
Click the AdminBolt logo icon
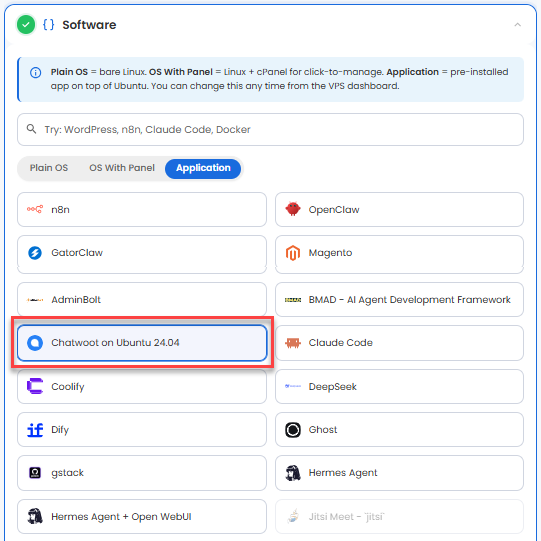[x=35, y=299]
